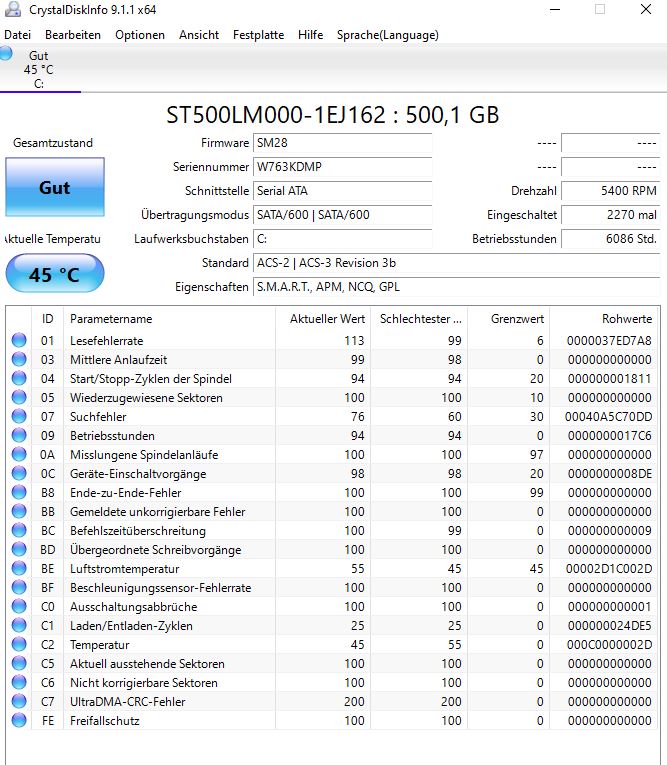Select the C: drive tab at top

pyautogui.click(x=38, y=69)
